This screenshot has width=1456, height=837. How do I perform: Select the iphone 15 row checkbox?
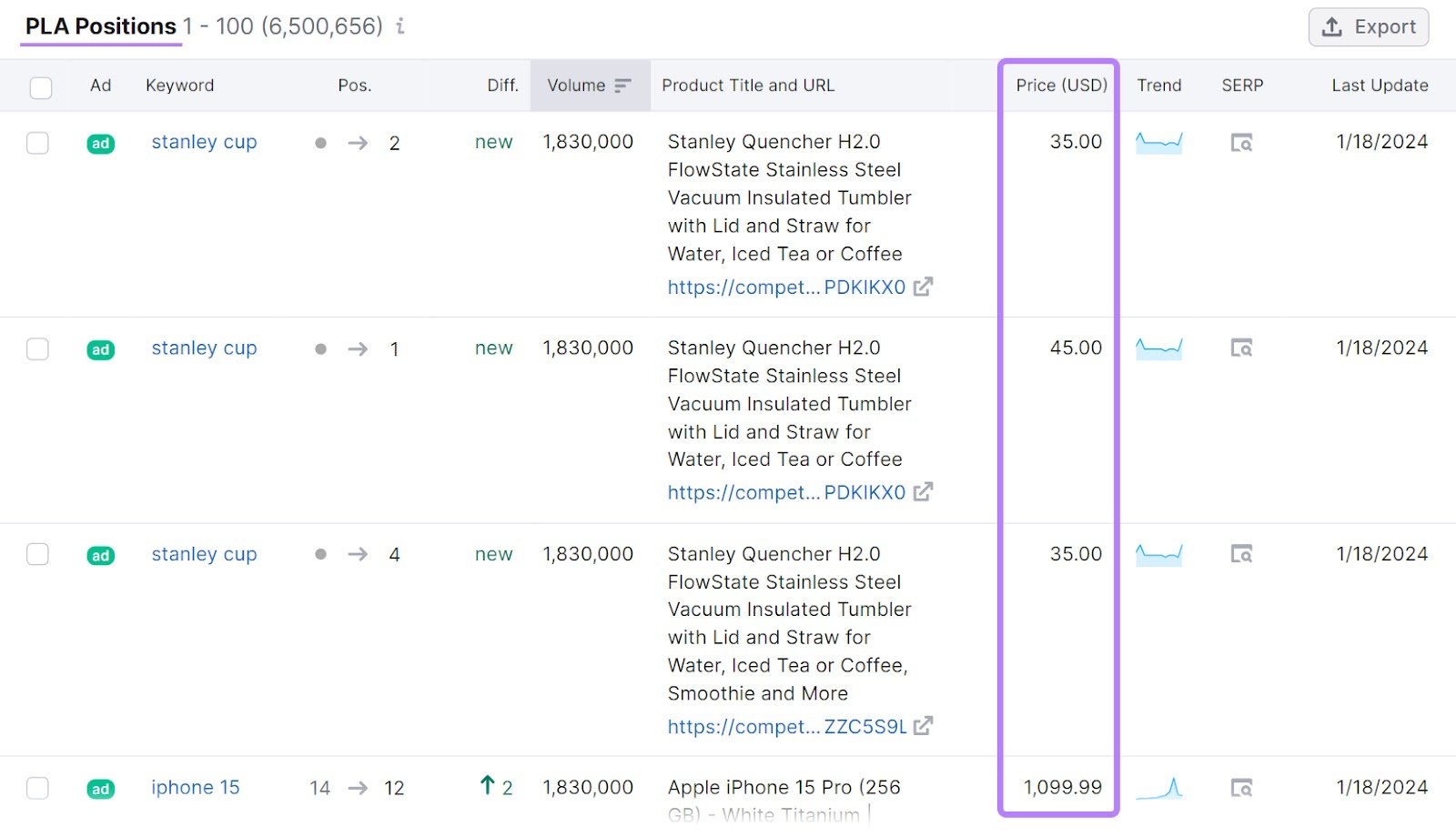tap(37, 788)
